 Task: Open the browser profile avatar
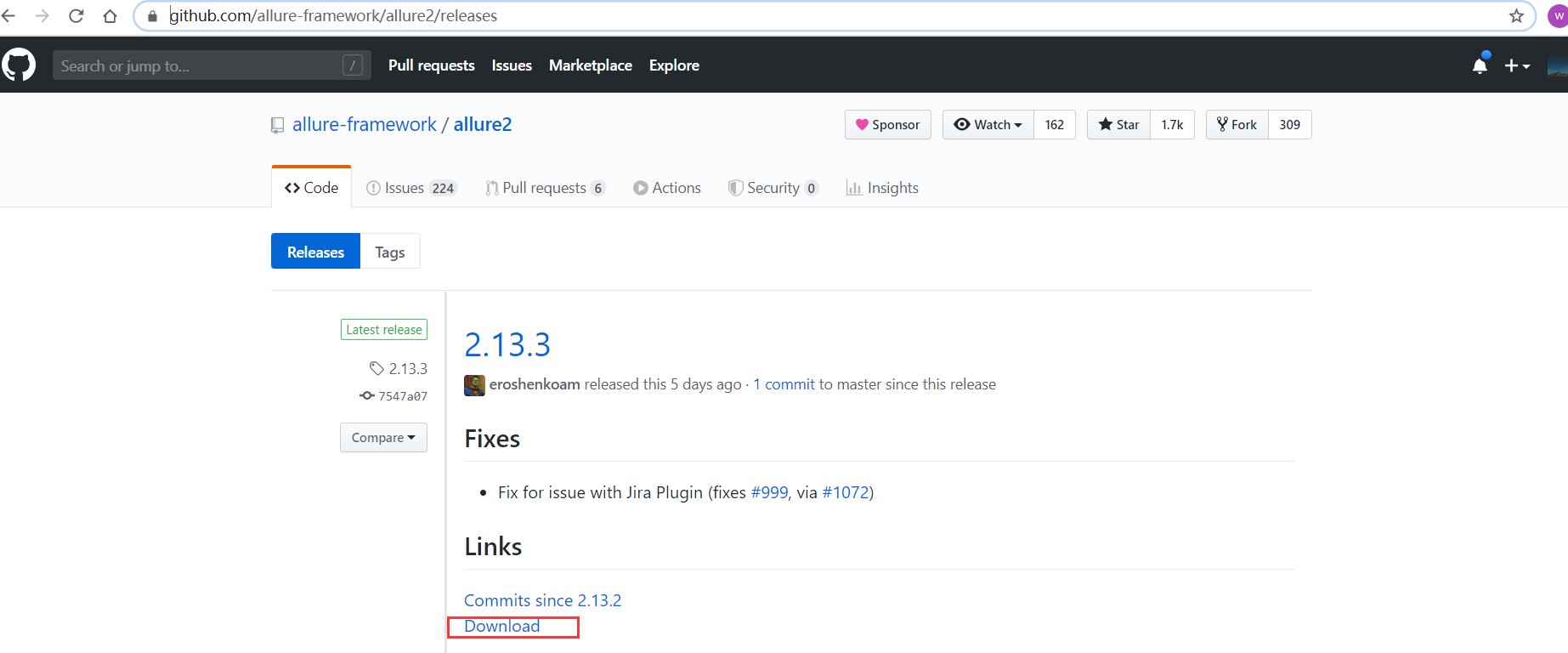click(1558, 15)
